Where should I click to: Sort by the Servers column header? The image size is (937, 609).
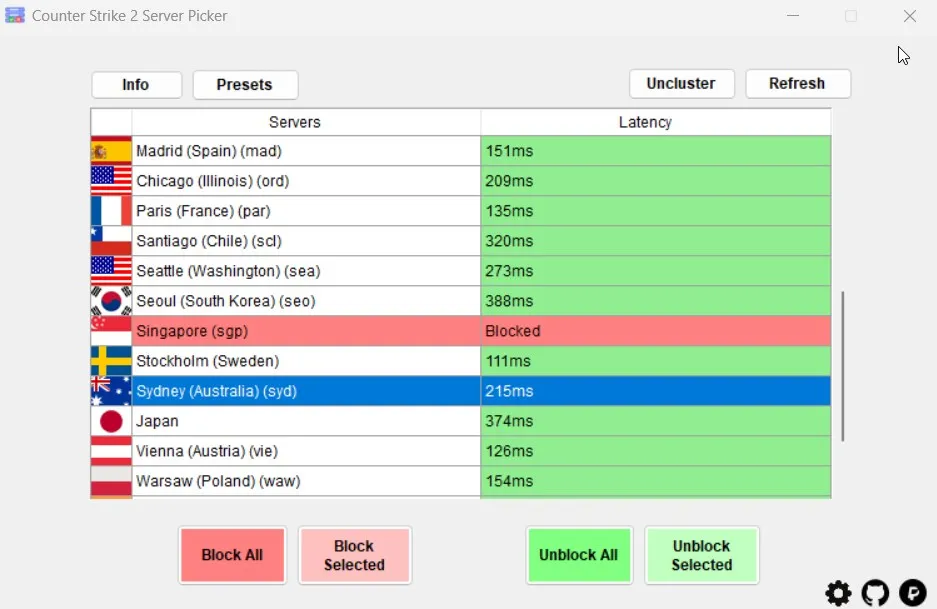click(306, 122)
